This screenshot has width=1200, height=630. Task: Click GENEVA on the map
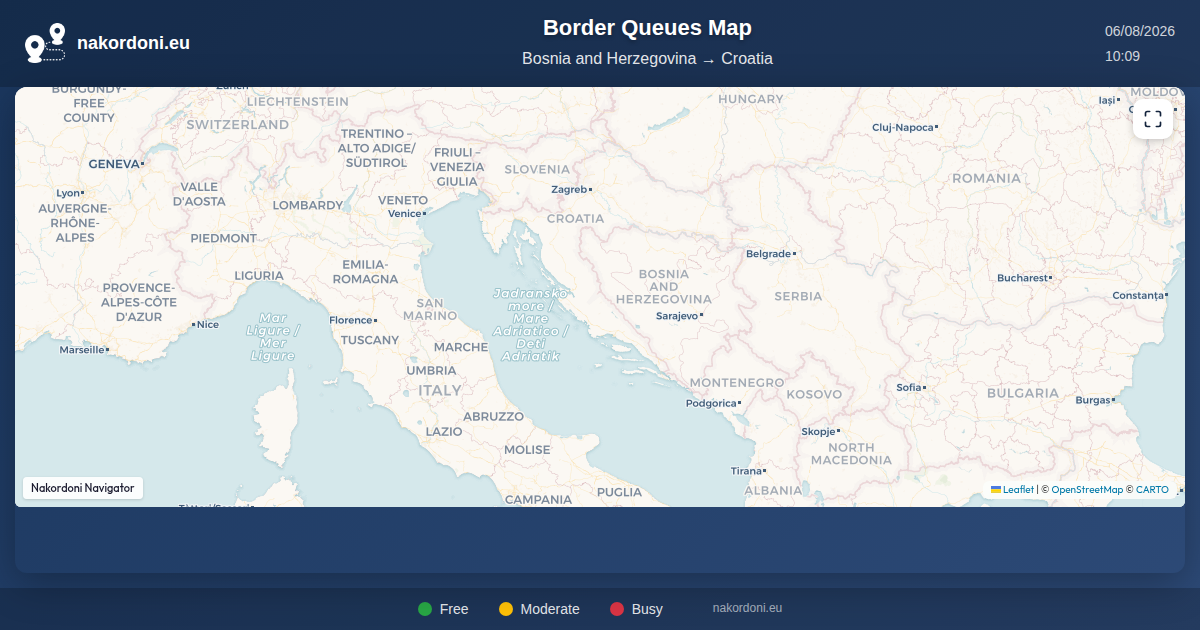[x=114, y=163]
